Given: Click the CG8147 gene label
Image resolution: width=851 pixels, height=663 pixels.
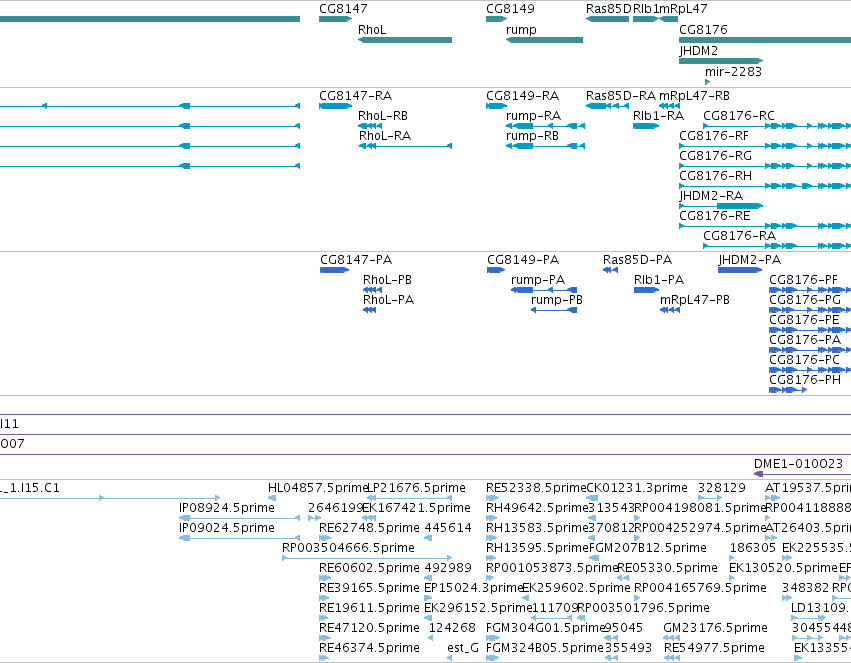Looking at the screenshot, I should click(x=343, y=9).
